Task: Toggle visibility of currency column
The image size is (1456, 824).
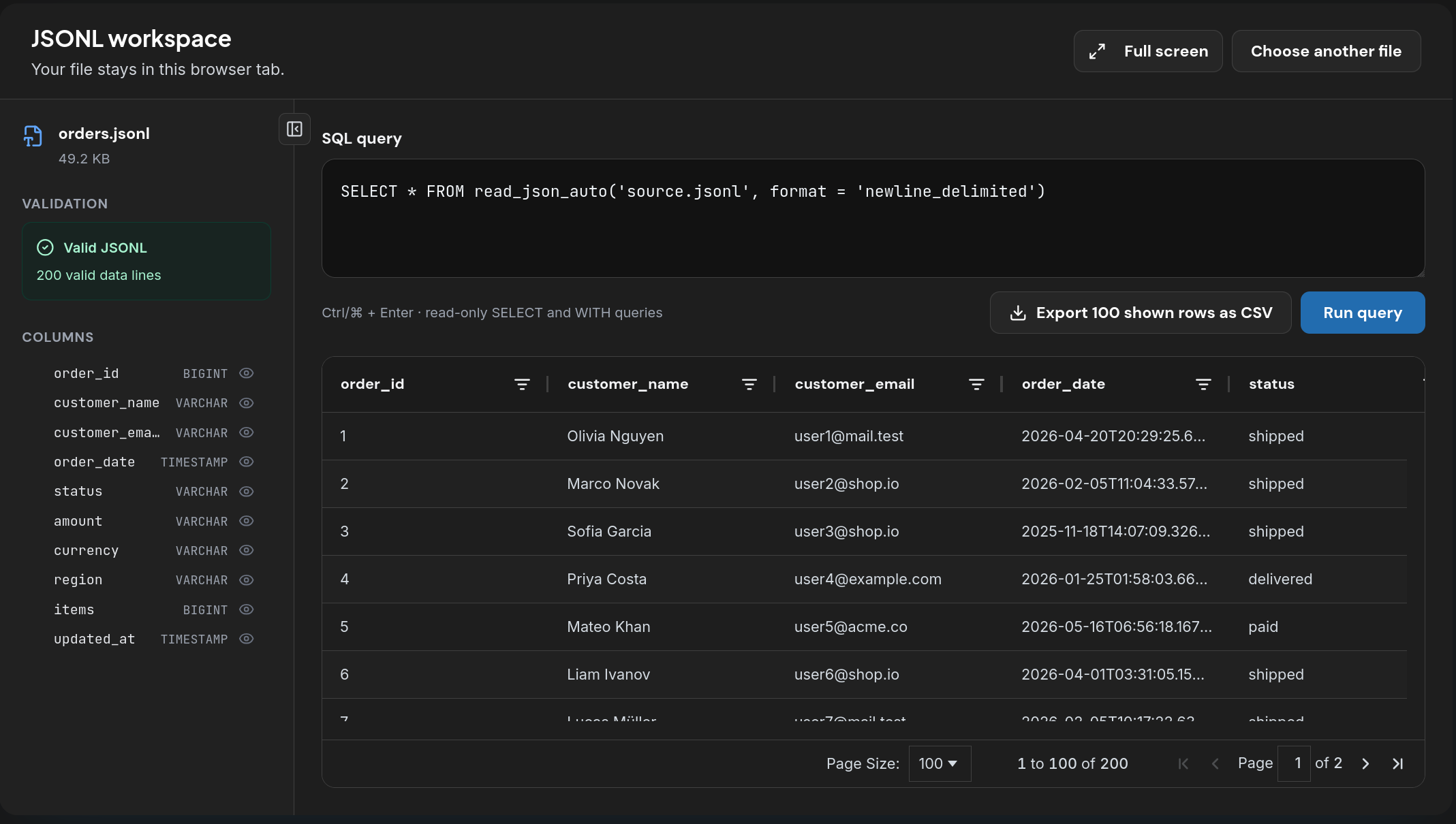Action: pyautogui.click(x=247, y=550)
